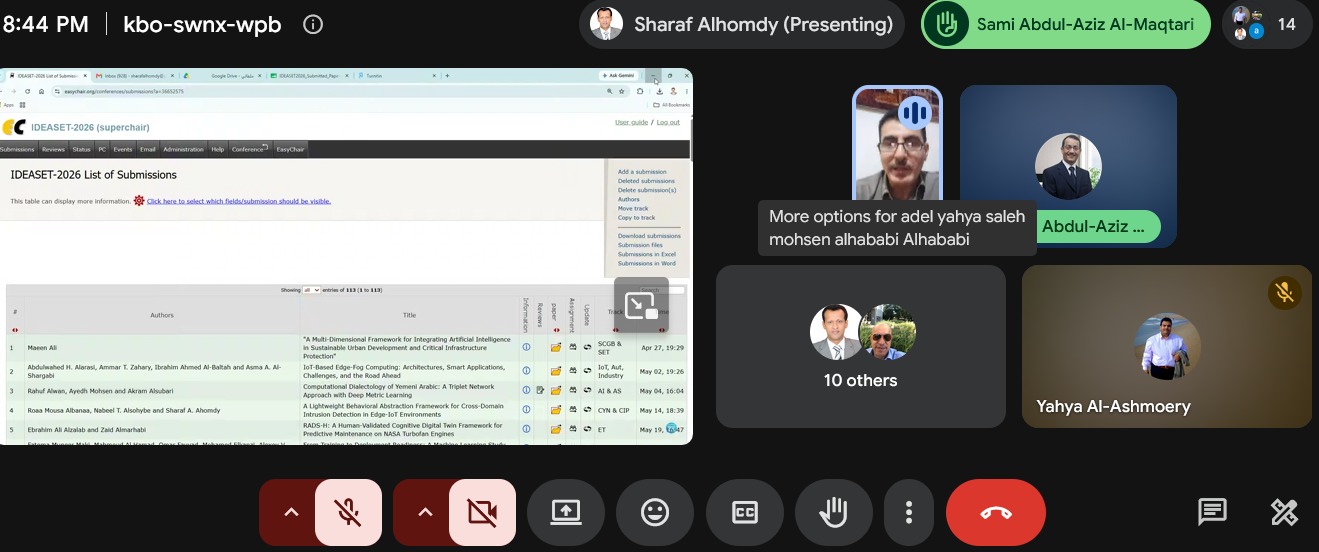Click bookmark star in shared browser

click(x=621, y=91)
